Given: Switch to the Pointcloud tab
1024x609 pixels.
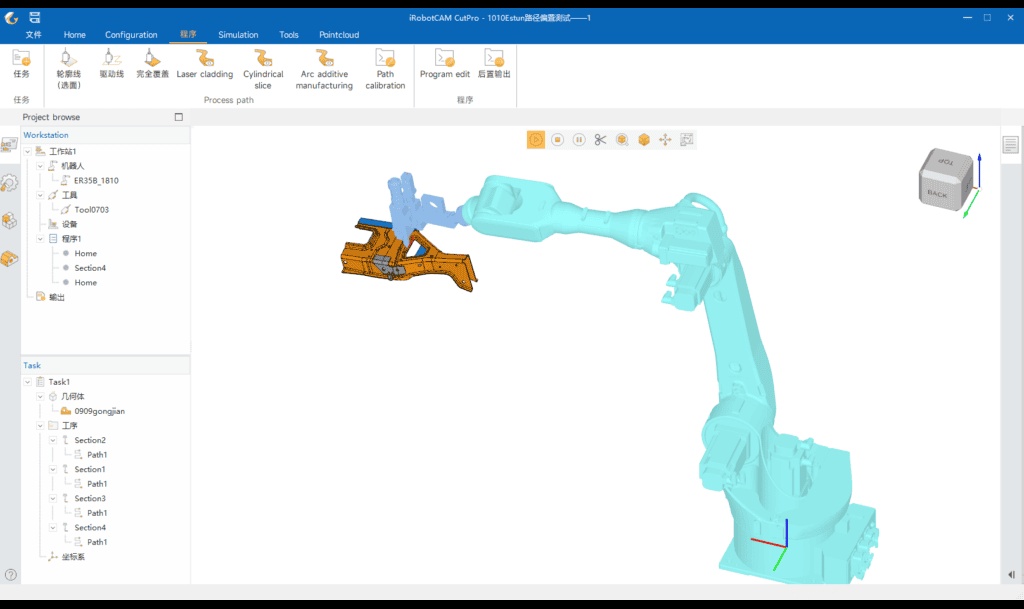Looking at the screenshot, I should pos(339,35).
